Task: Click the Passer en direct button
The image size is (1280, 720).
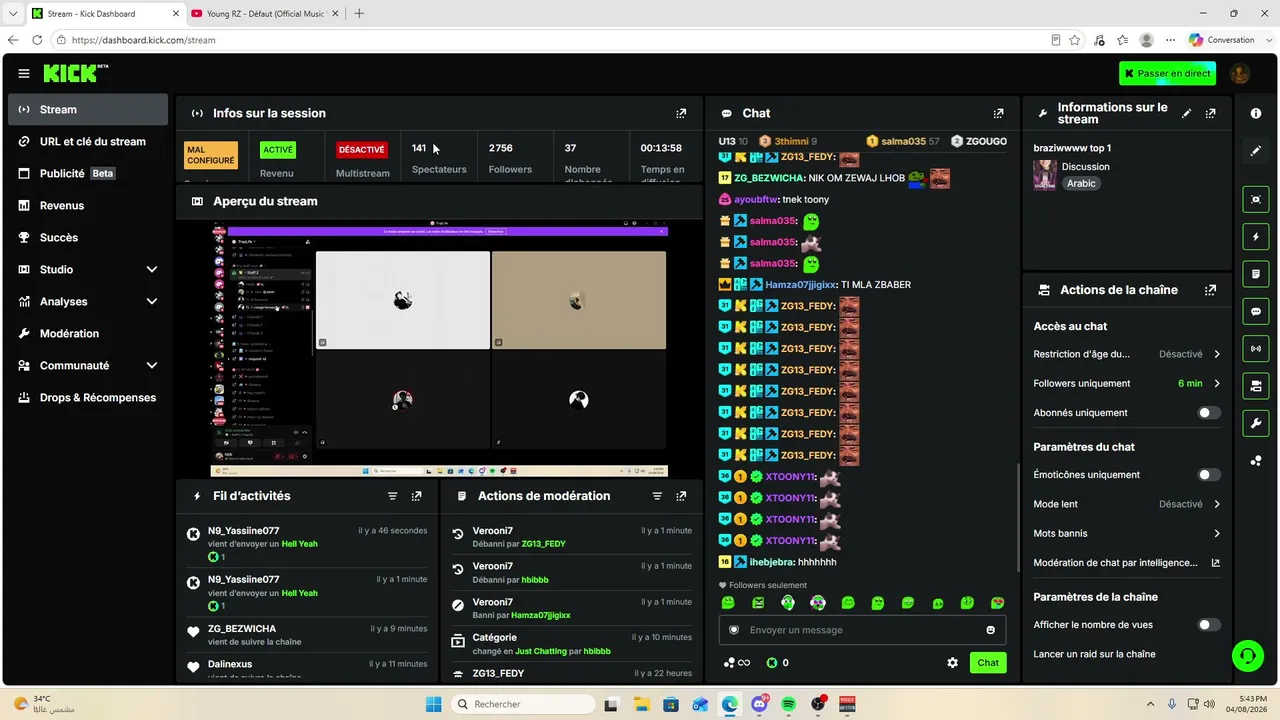Action: coord(1168,73)
